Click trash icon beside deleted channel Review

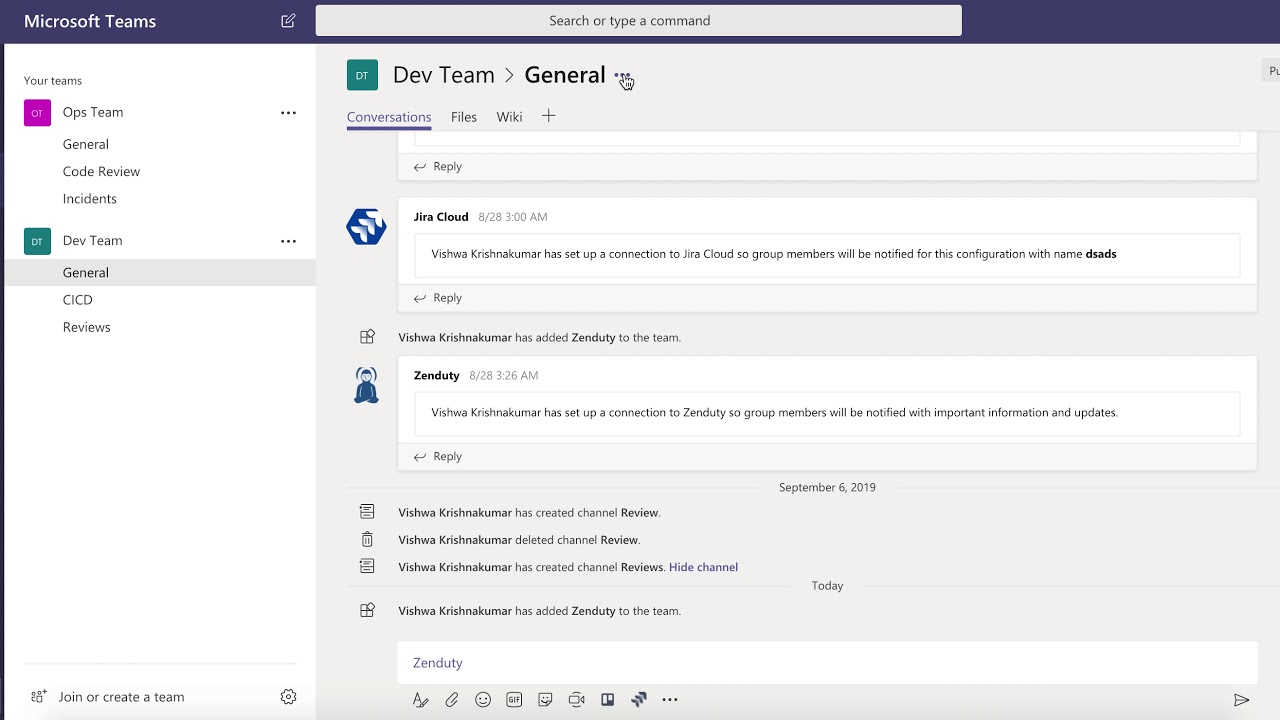click(x=367, y=540)
